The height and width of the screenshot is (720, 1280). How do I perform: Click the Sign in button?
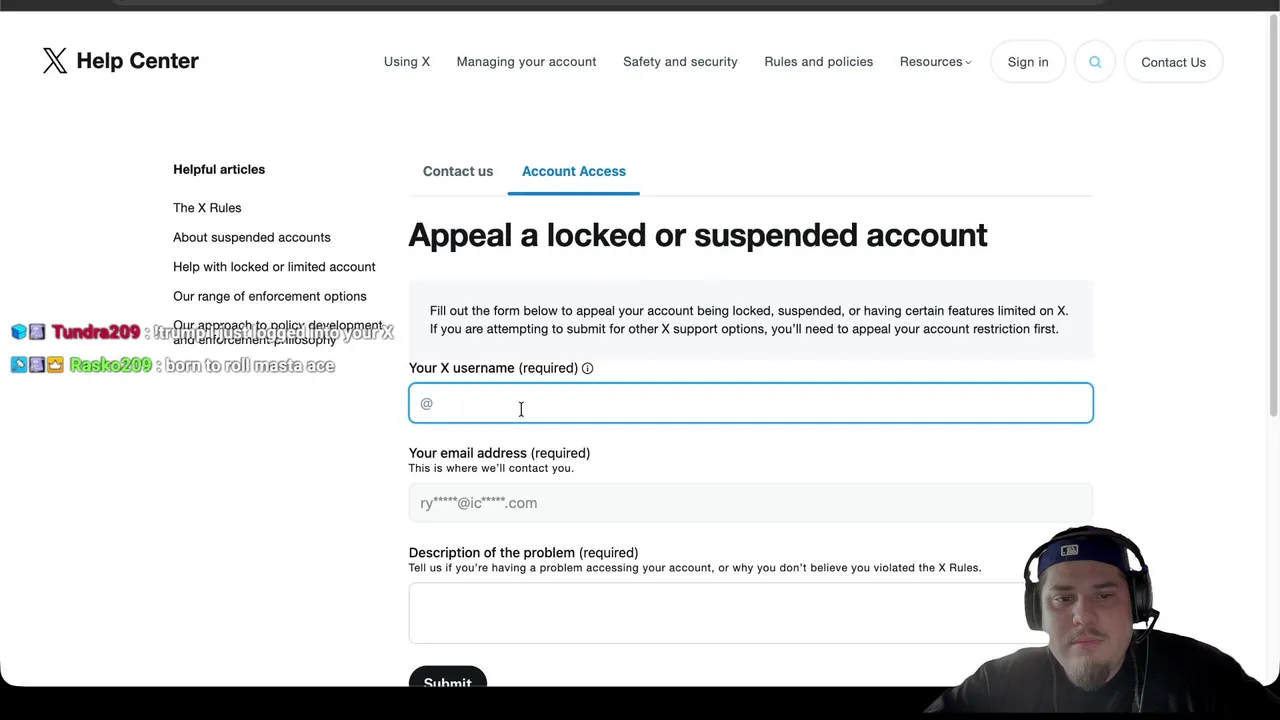click(1028, 62)
